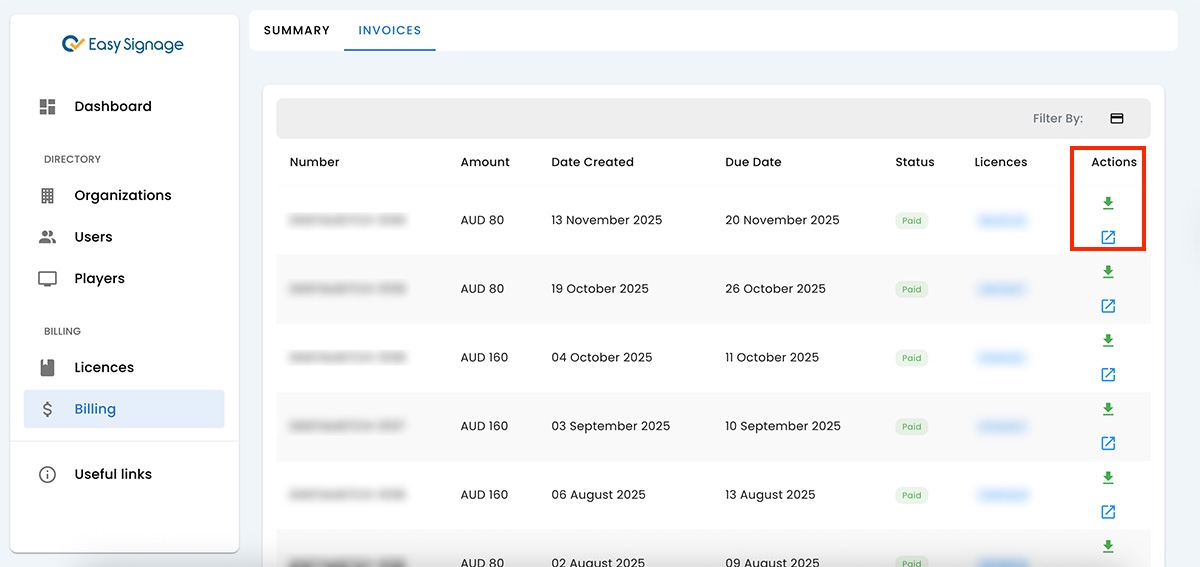Image resolution: width=1200 pixels, height=567 pixels.
Task: Download the 06 August 2025 invoice
Action: point(1108,477)
